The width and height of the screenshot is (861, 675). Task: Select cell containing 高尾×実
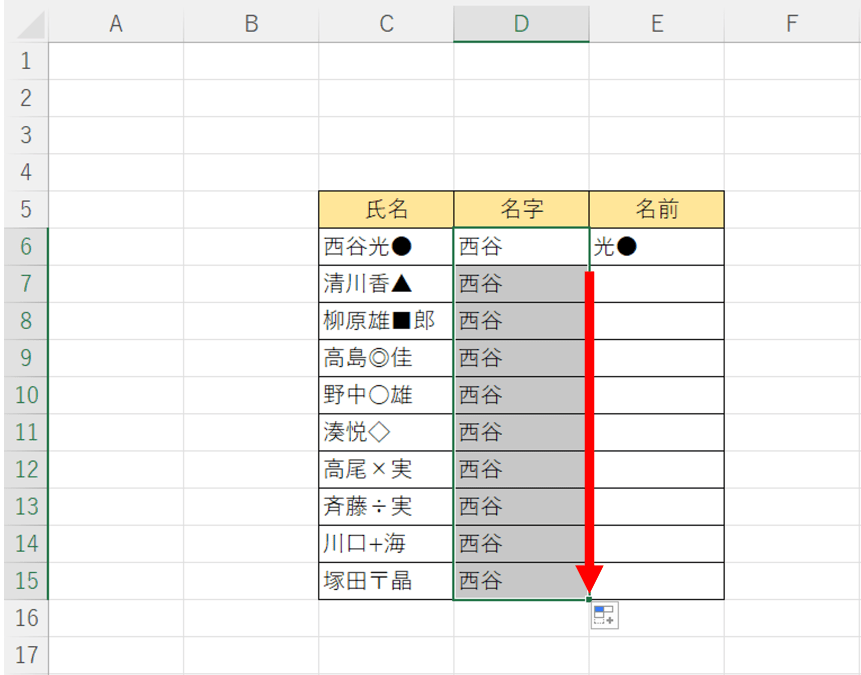click(x=386, y=470)
